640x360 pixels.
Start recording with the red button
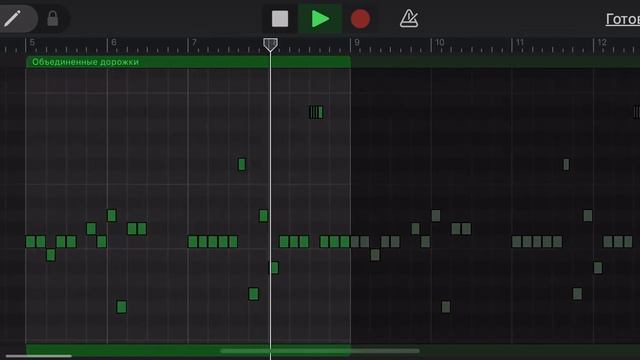(x=360, y=19)
